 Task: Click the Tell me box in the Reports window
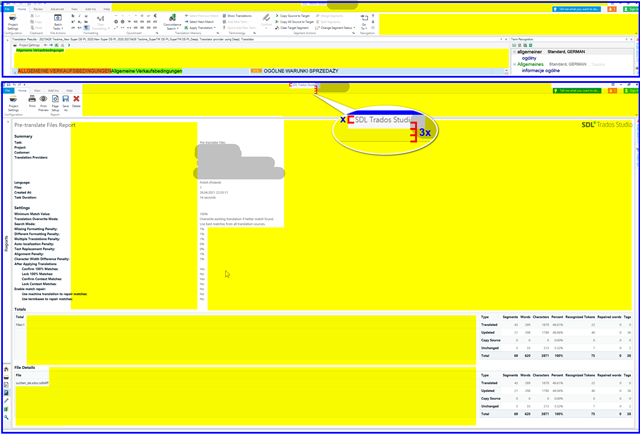point(577,91)
